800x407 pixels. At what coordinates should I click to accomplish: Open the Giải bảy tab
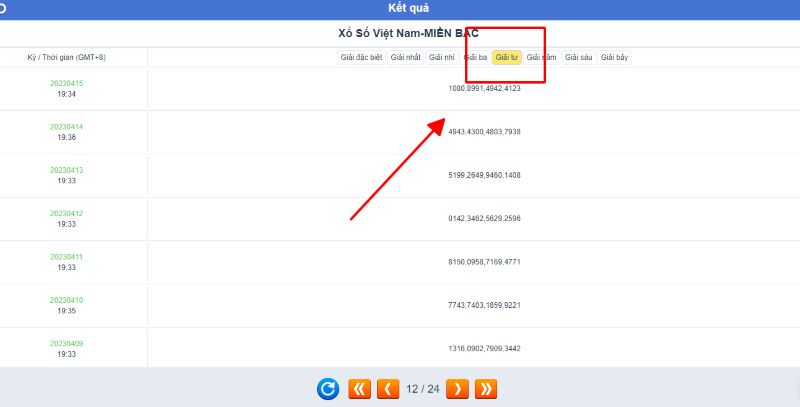coord(614,58)
